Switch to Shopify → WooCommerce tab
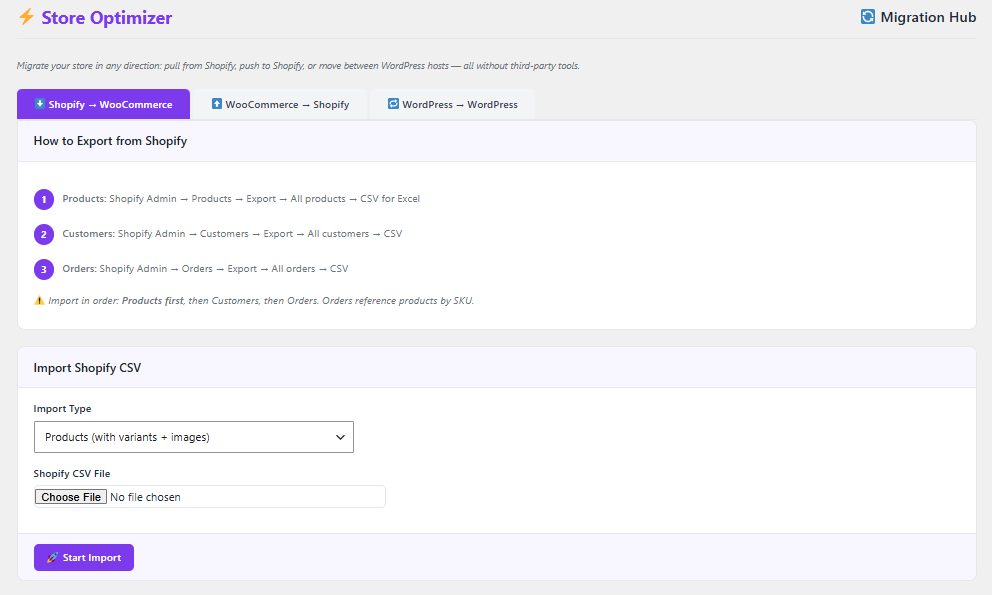Image resolution: width=992 pixels, height=595 pixels. 103,104
